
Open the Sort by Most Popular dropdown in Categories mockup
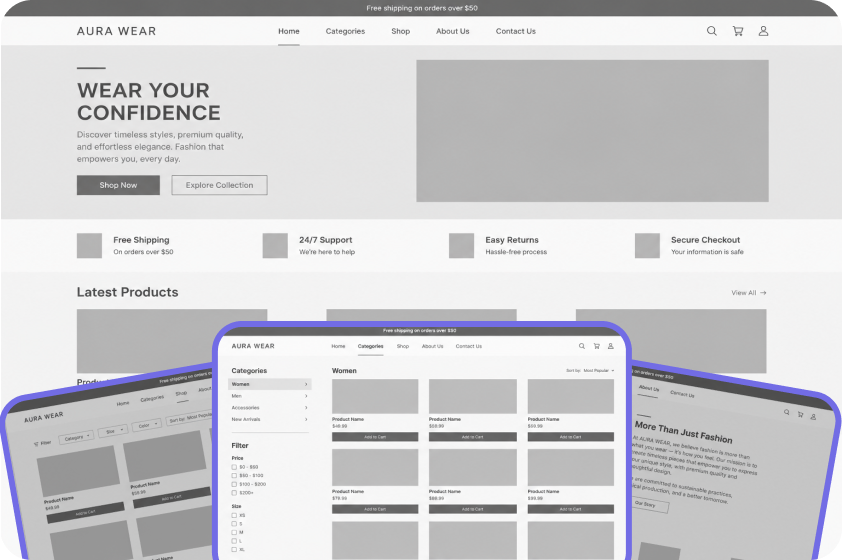tap(590, 370)
